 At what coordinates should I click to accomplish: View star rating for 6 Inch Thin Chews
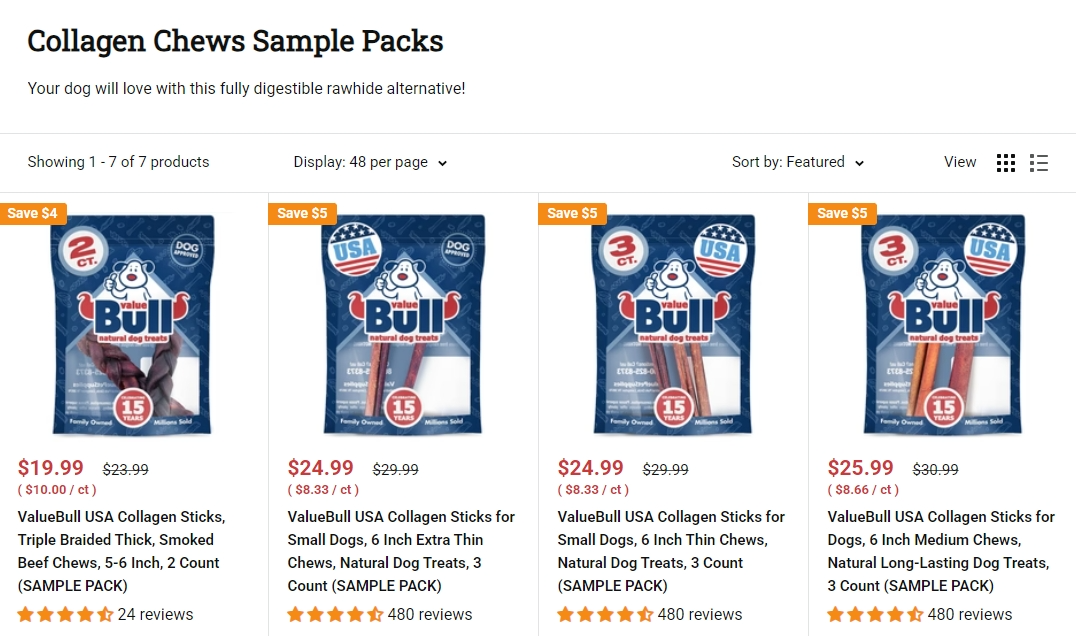[606, 614]
